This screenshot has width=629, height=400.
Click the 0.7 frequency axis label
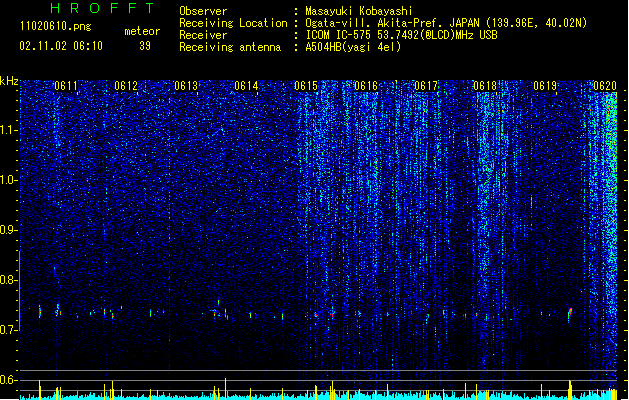point(8,330)
